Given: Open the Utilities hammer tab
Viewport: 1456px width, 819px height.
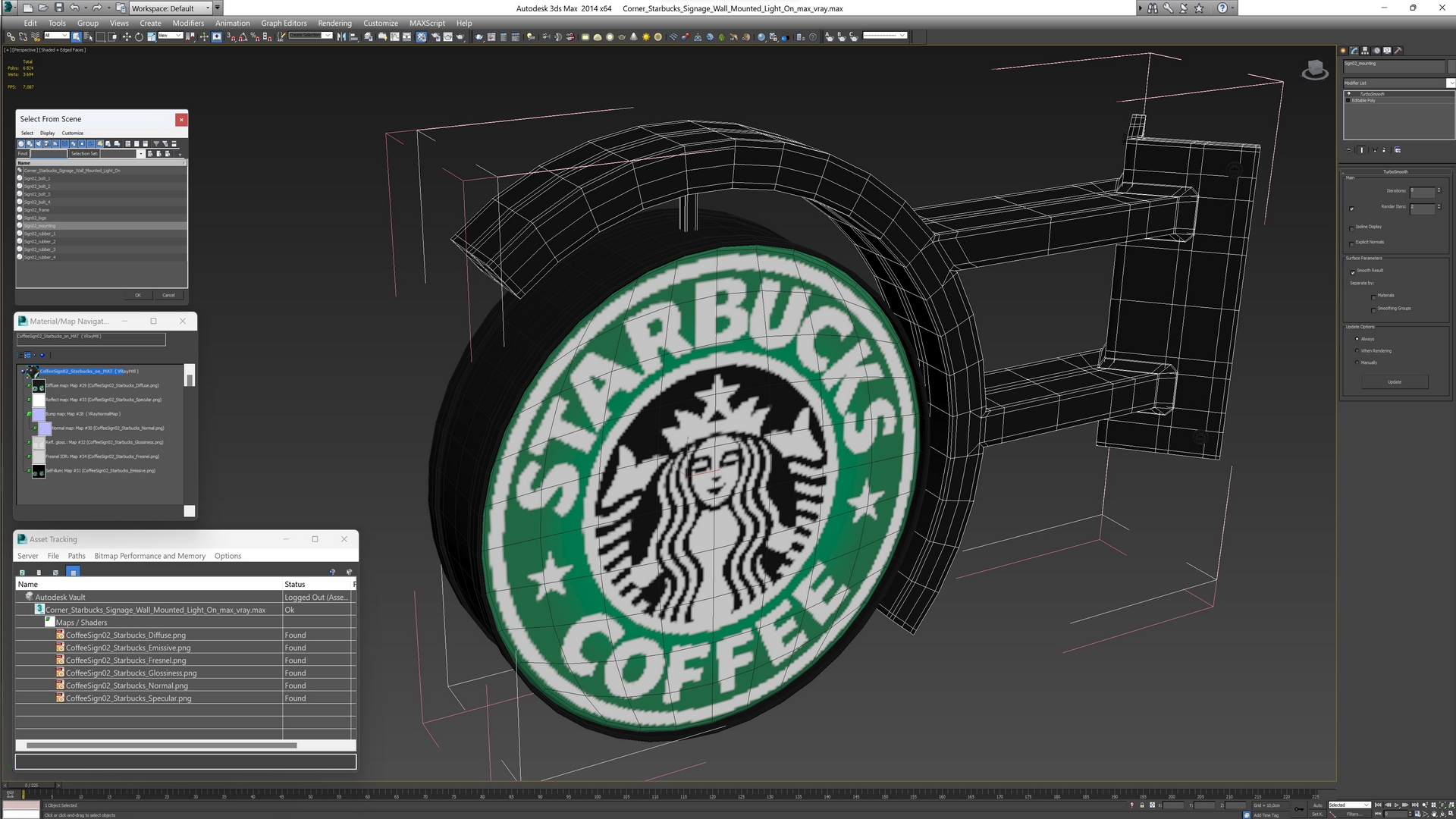Looking at the screenshot, I should pos(1398,51).
